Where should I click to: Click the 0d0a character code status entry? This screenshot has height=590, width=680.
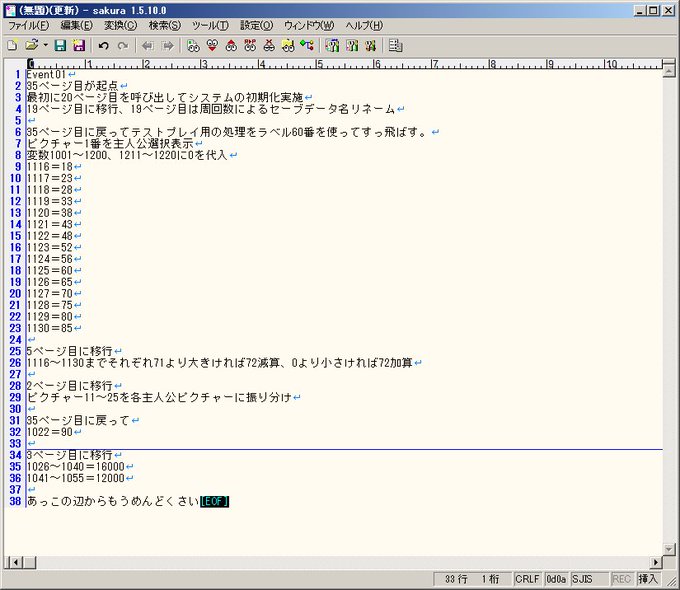[x=556, y=579]
